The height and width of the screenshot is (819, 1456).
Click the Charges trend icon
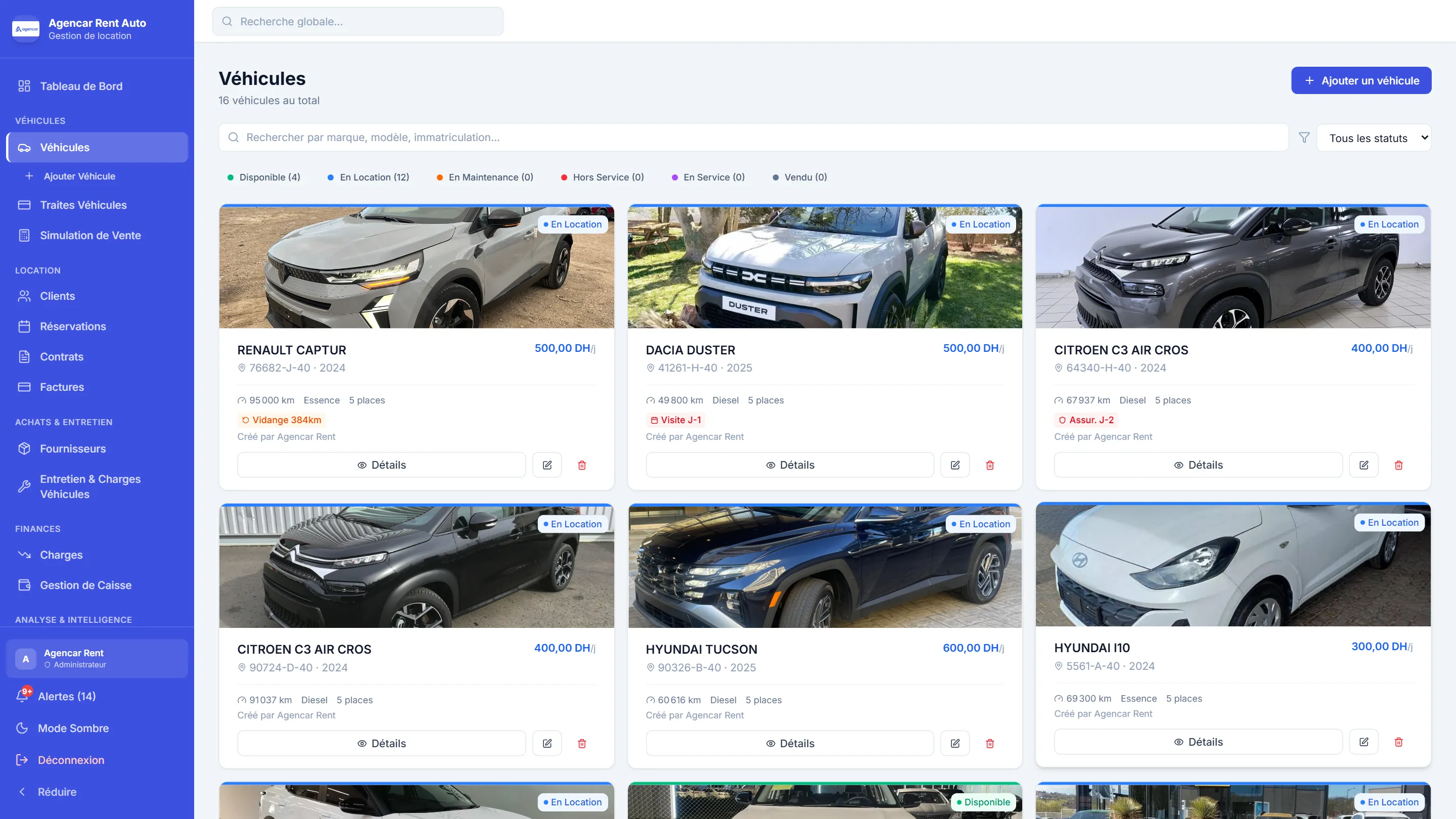pos(24,555)
